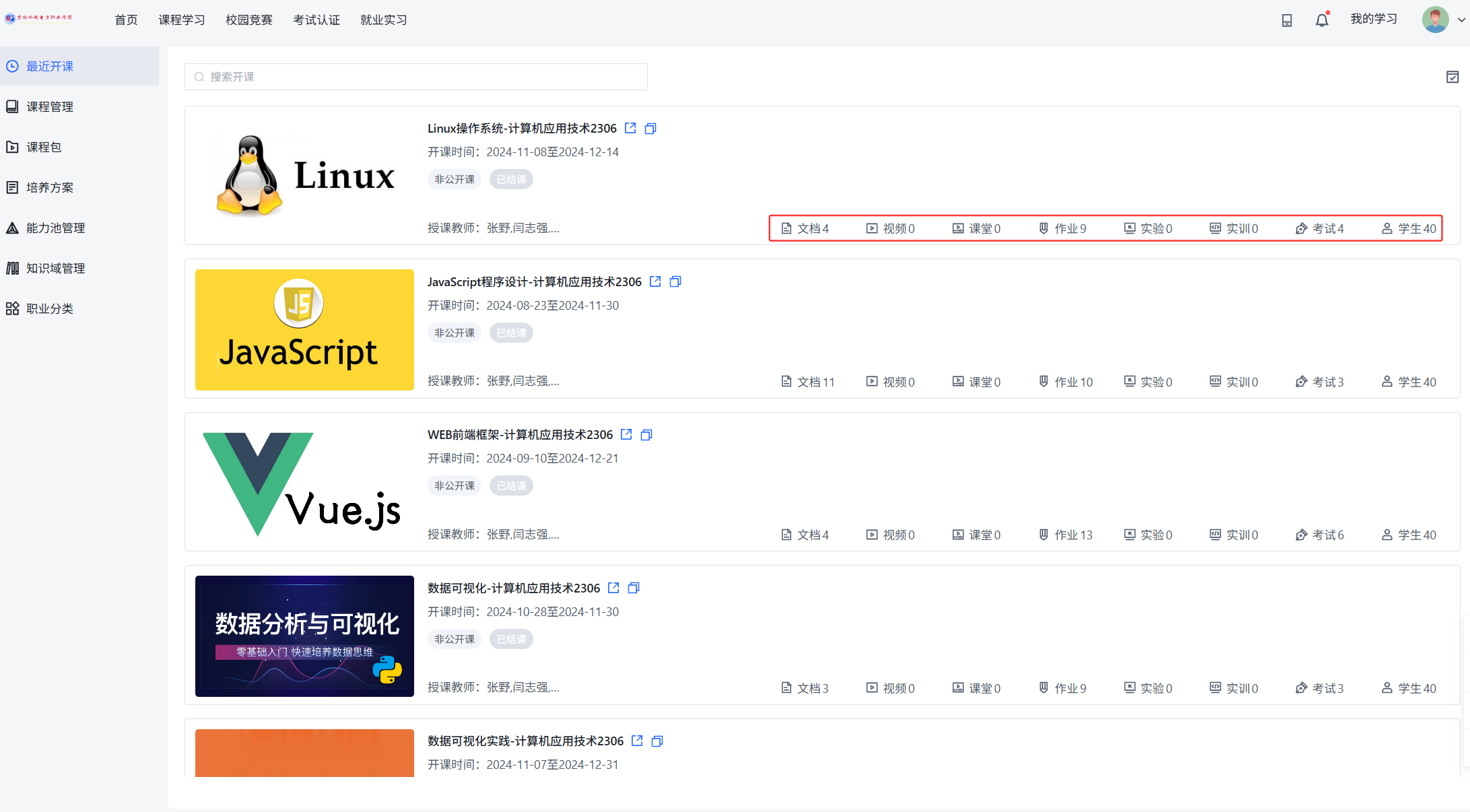
Task: Open external link icon for WEB前端框架 course
Action: point(626,434)
